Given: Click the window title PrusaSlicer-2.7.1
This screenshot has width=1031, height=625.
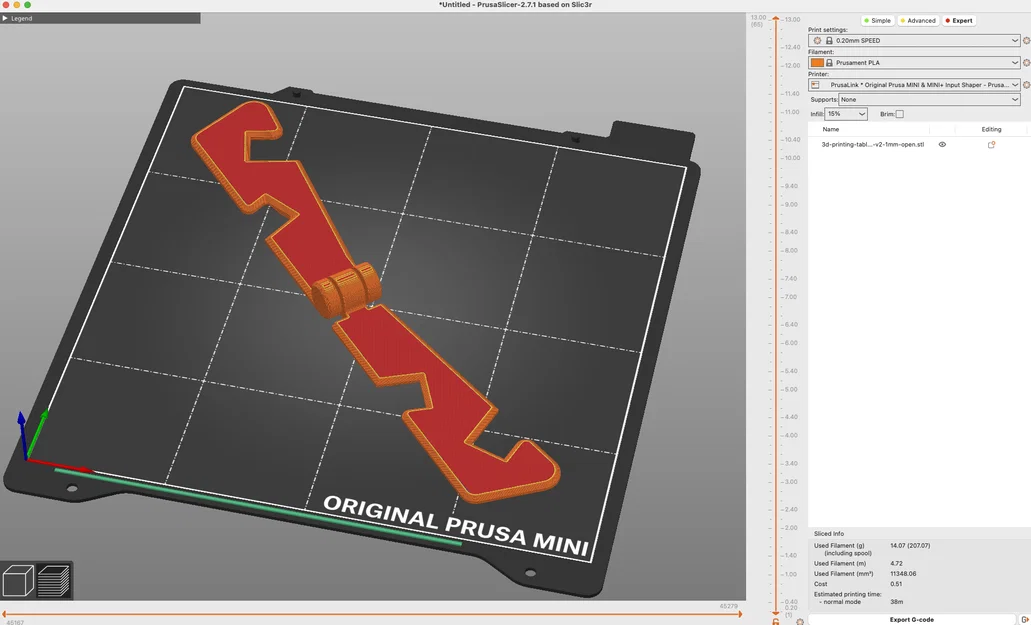Looking at the screenshot, I should pyautogui.click(x=516, y=5).
